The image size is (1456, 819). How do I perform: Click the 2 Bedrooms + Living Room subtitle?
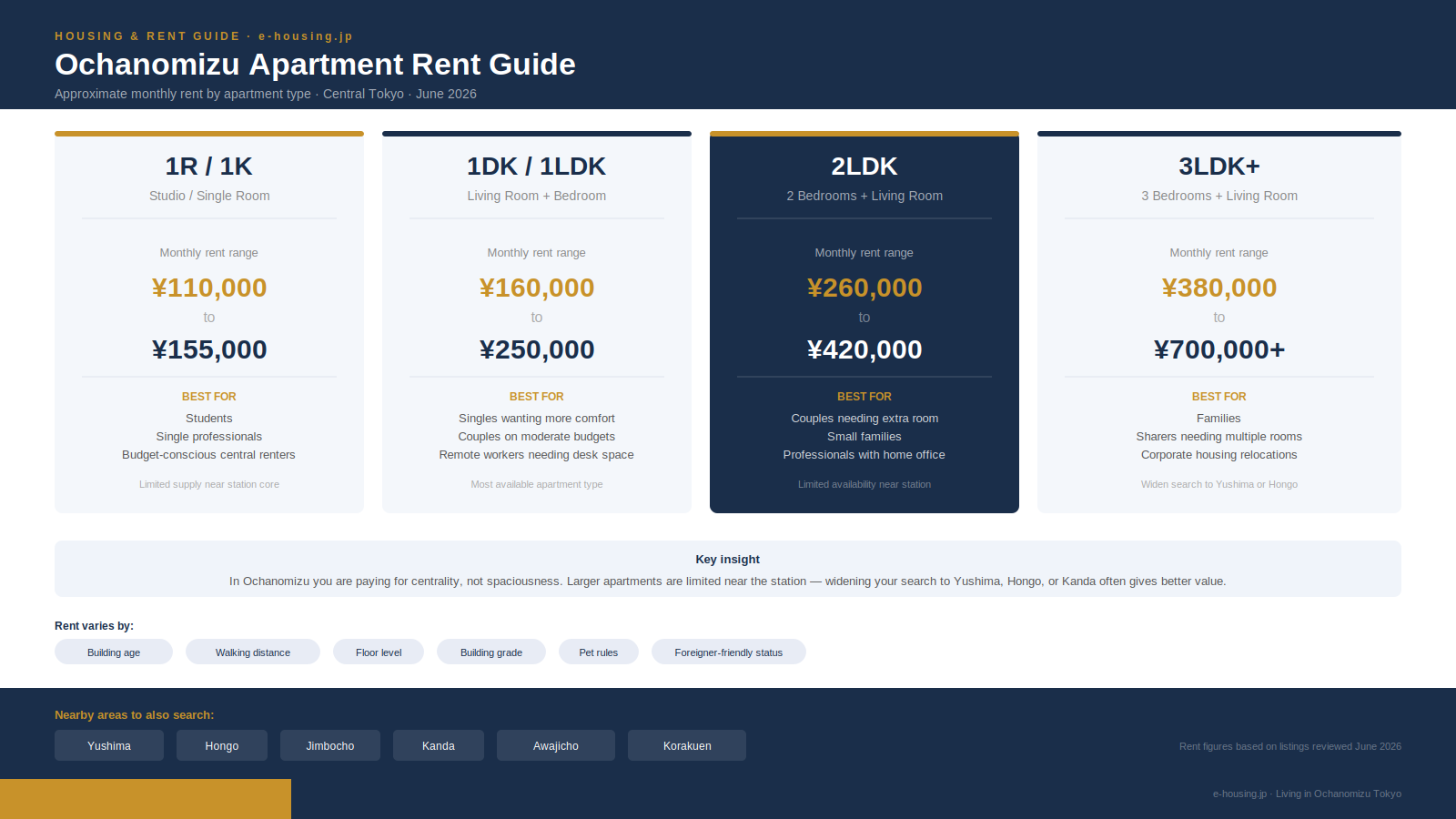click(864, 196)
